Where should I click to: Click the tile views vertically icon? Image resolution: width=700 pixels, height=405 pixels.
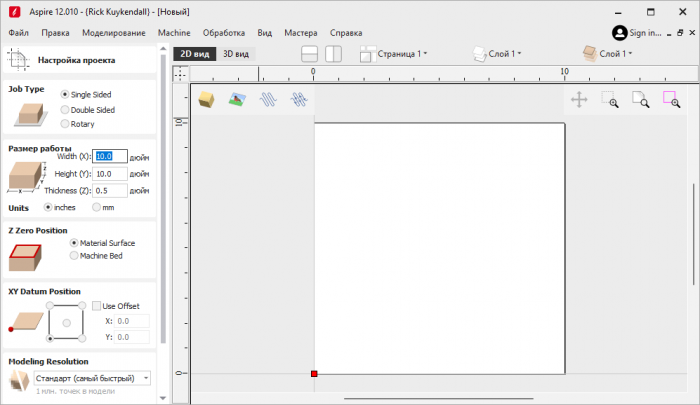coord(333,54)
